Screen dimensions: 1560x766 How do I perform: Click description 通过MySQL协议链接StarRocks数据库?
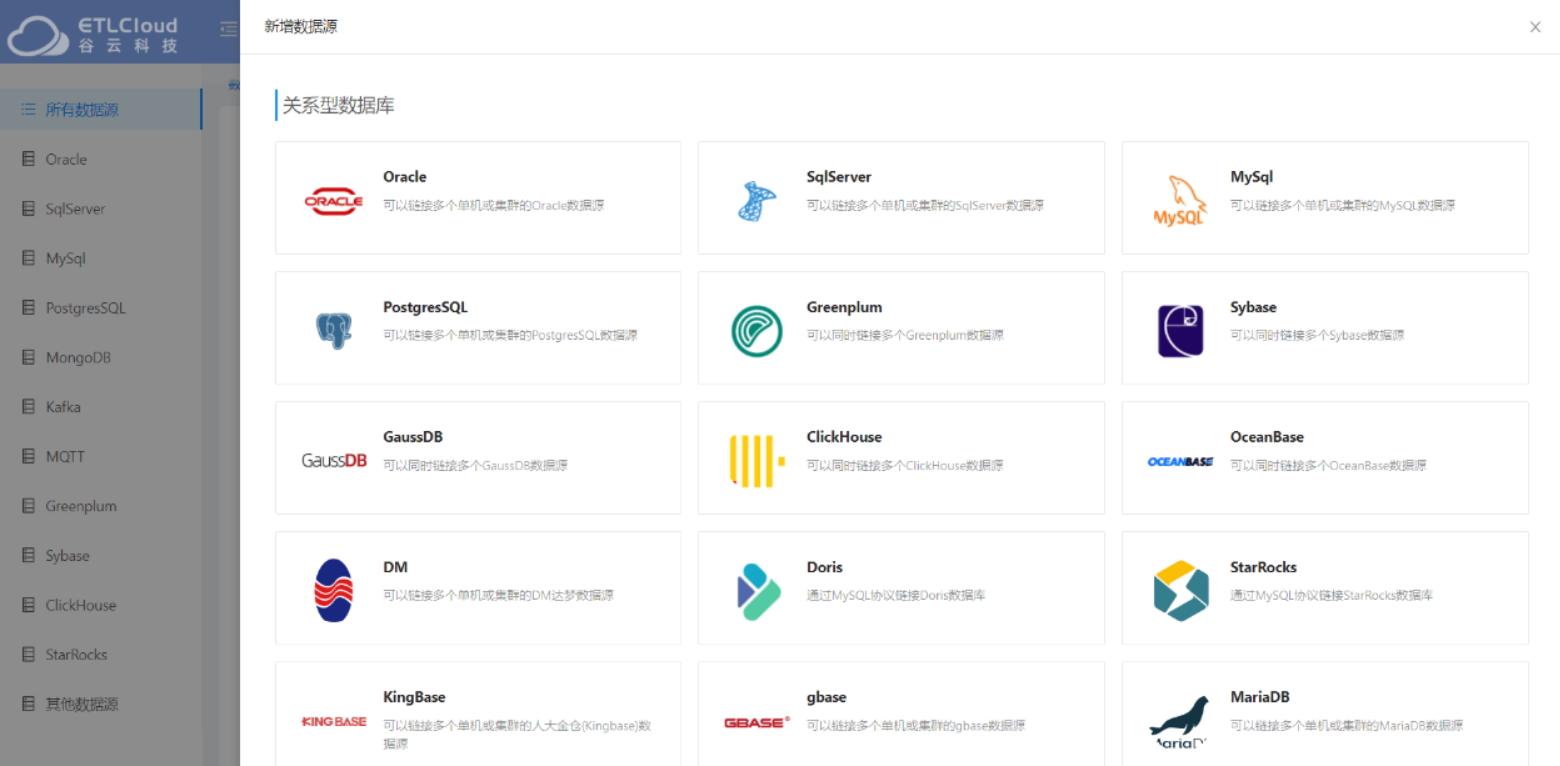tap(1331, 595)
